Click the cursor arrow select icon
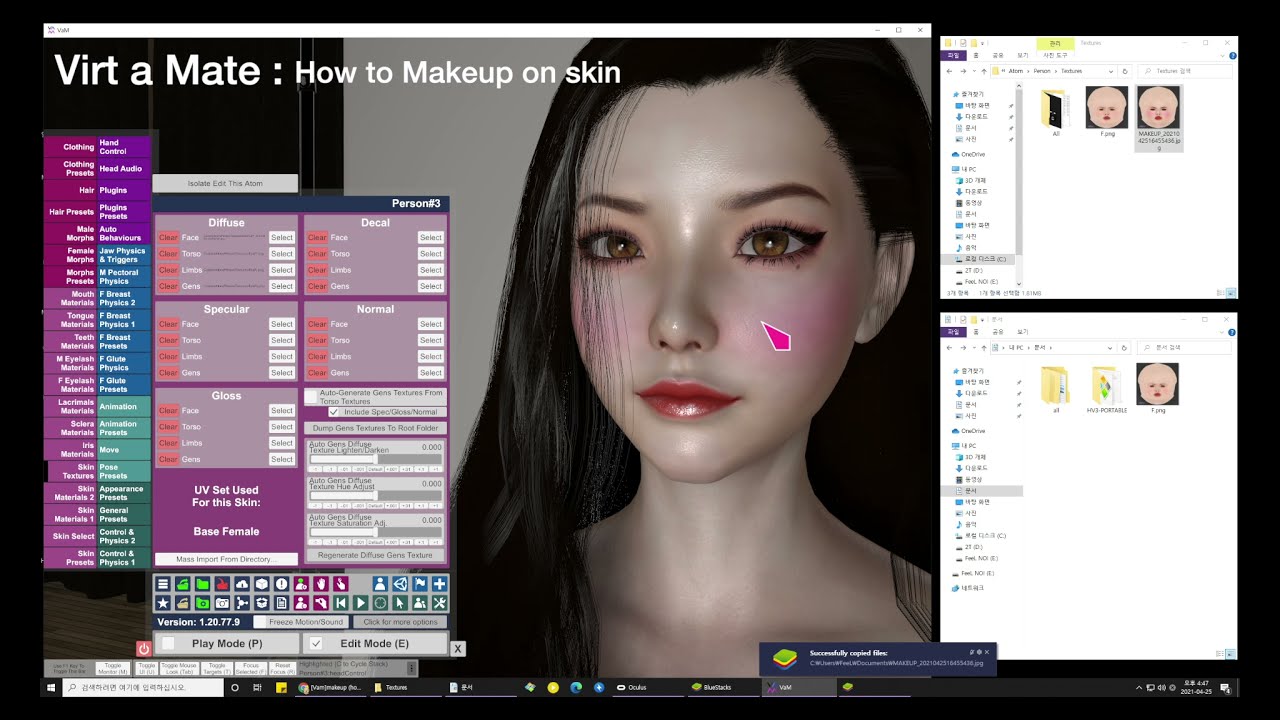1280x720 pixels. tap(400, 603)
